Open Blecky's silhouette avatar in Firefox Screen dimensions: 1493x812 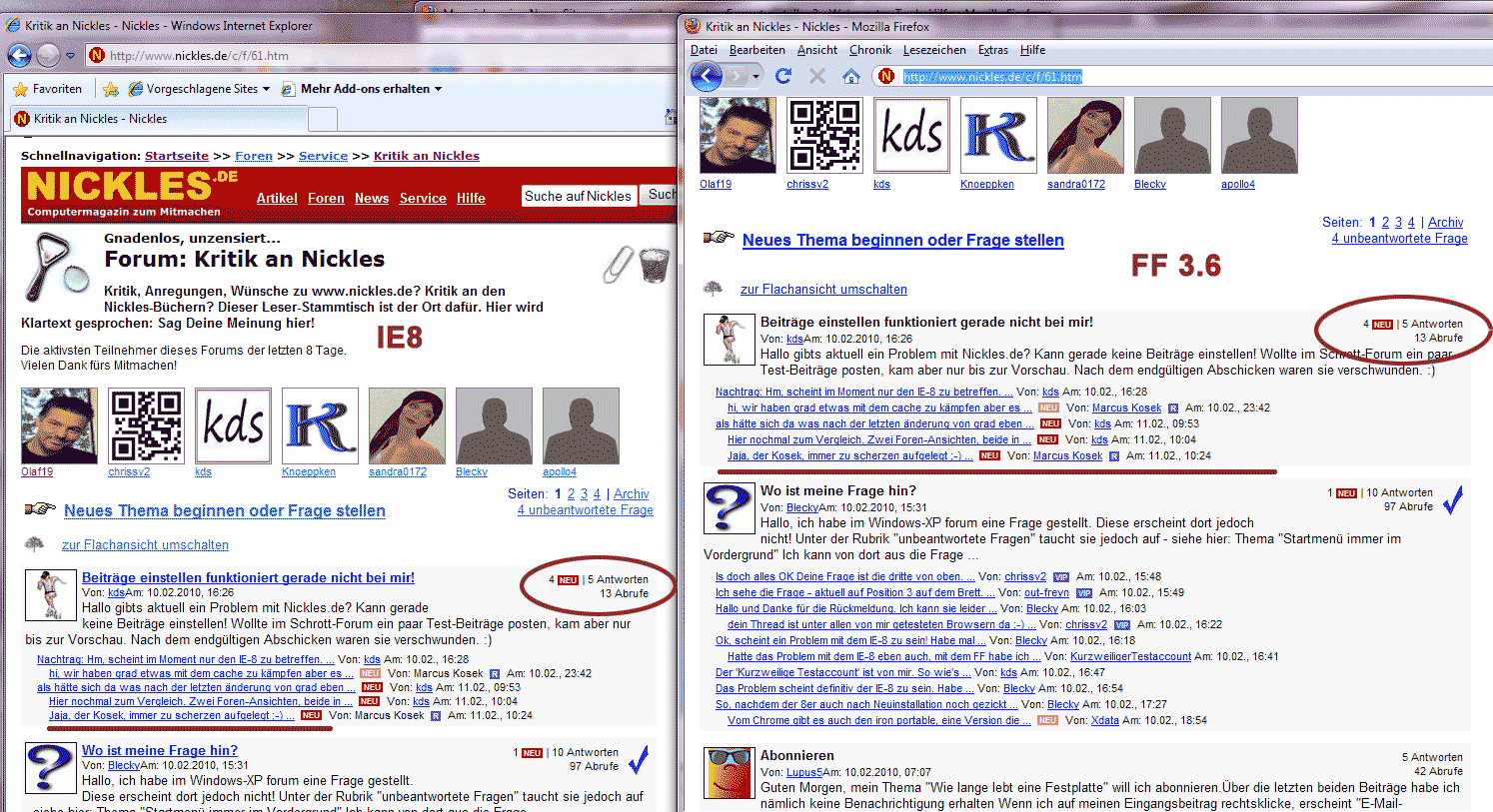1172,135
